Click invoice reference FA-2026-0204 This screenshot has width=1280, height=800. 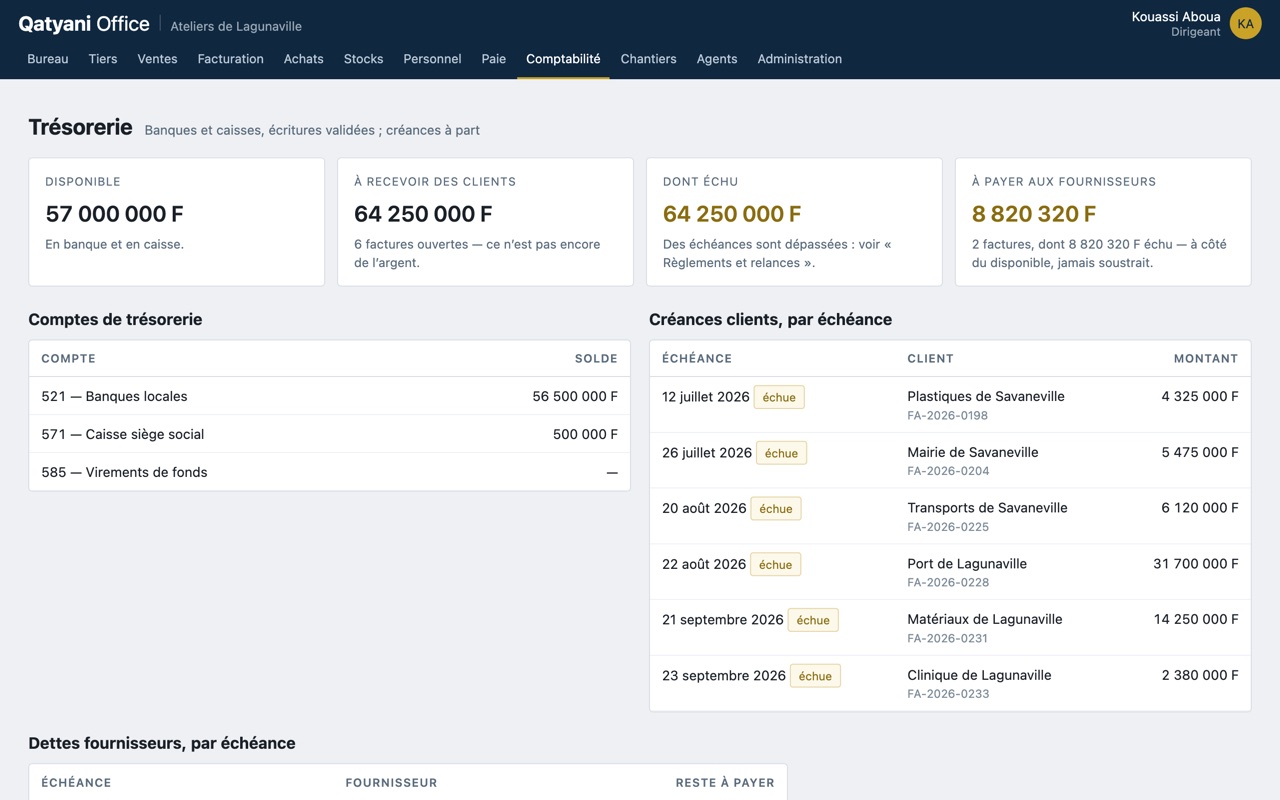coord(948,471)
